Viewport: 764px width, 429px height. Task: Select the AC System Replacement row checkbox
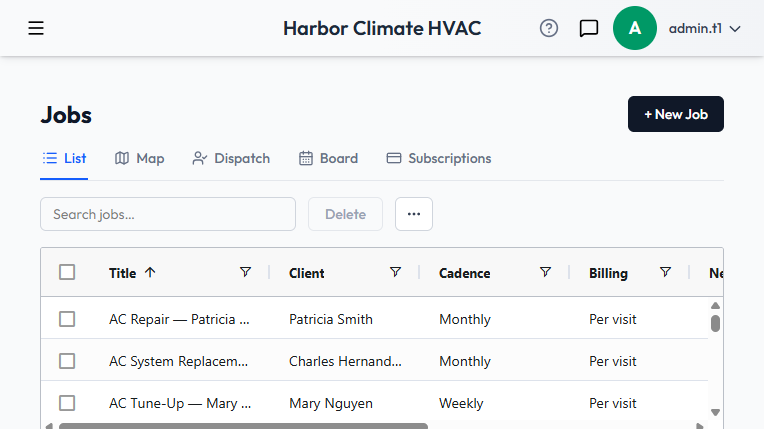[67, 361]
